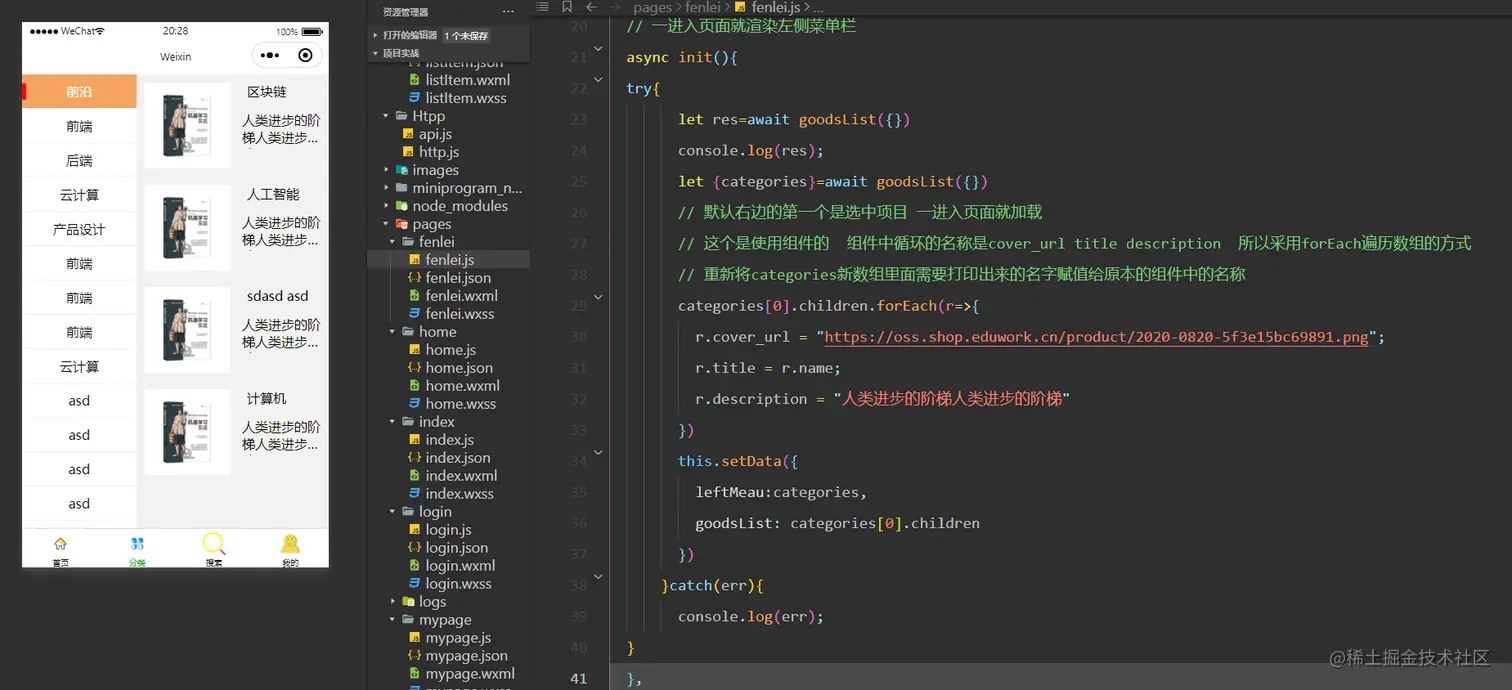Collapse the 打开的编辑器 section
Image resolution: width=1512 pixels, height=690 pixels.
[x=375, y=35]
